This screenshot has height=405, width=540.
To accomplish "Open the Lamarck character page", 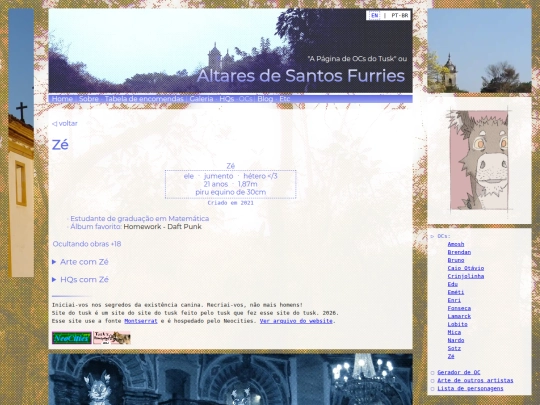I will [x=459, y=316].
